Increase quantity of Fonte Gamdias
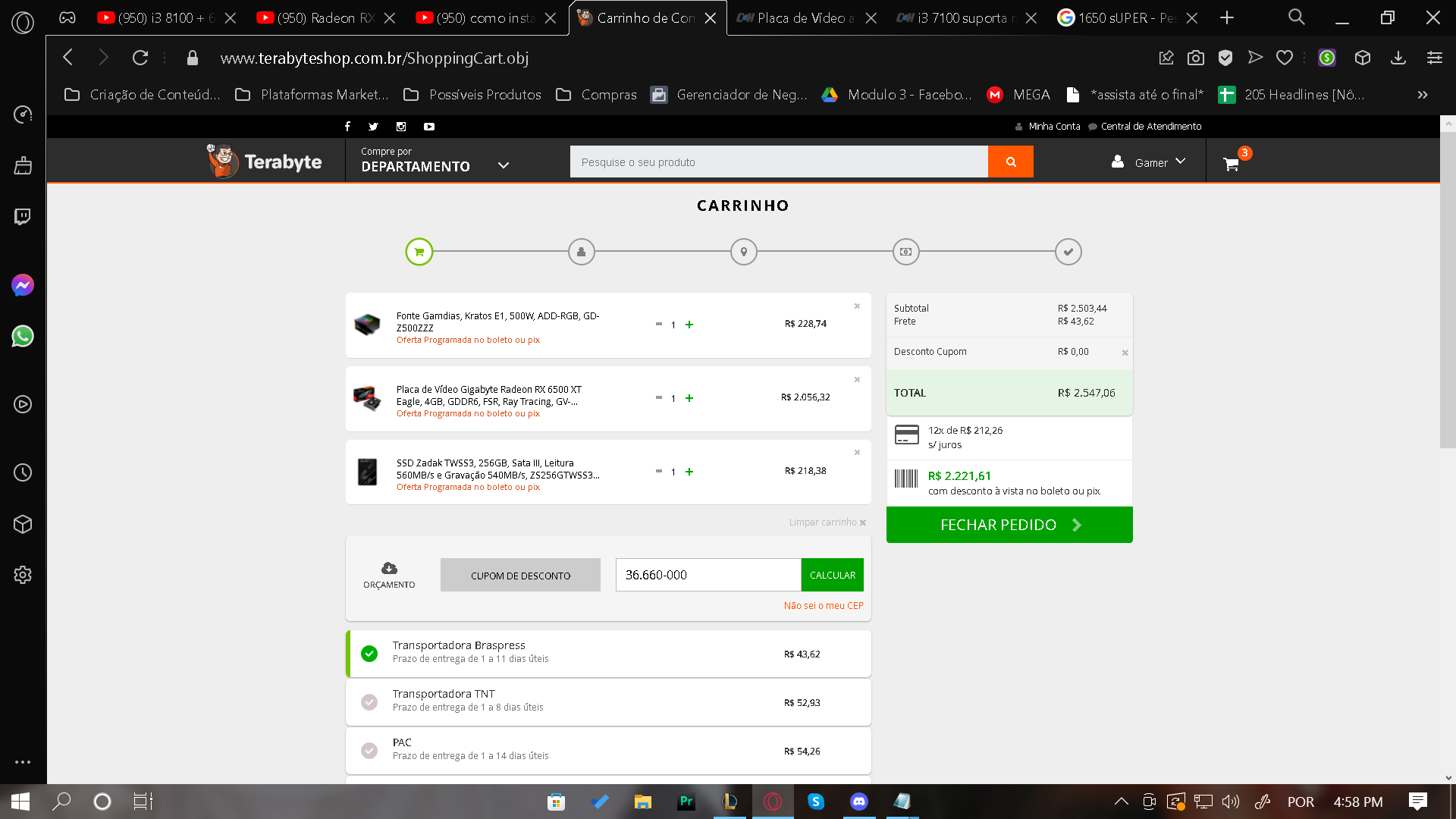 tap(689, 325)
